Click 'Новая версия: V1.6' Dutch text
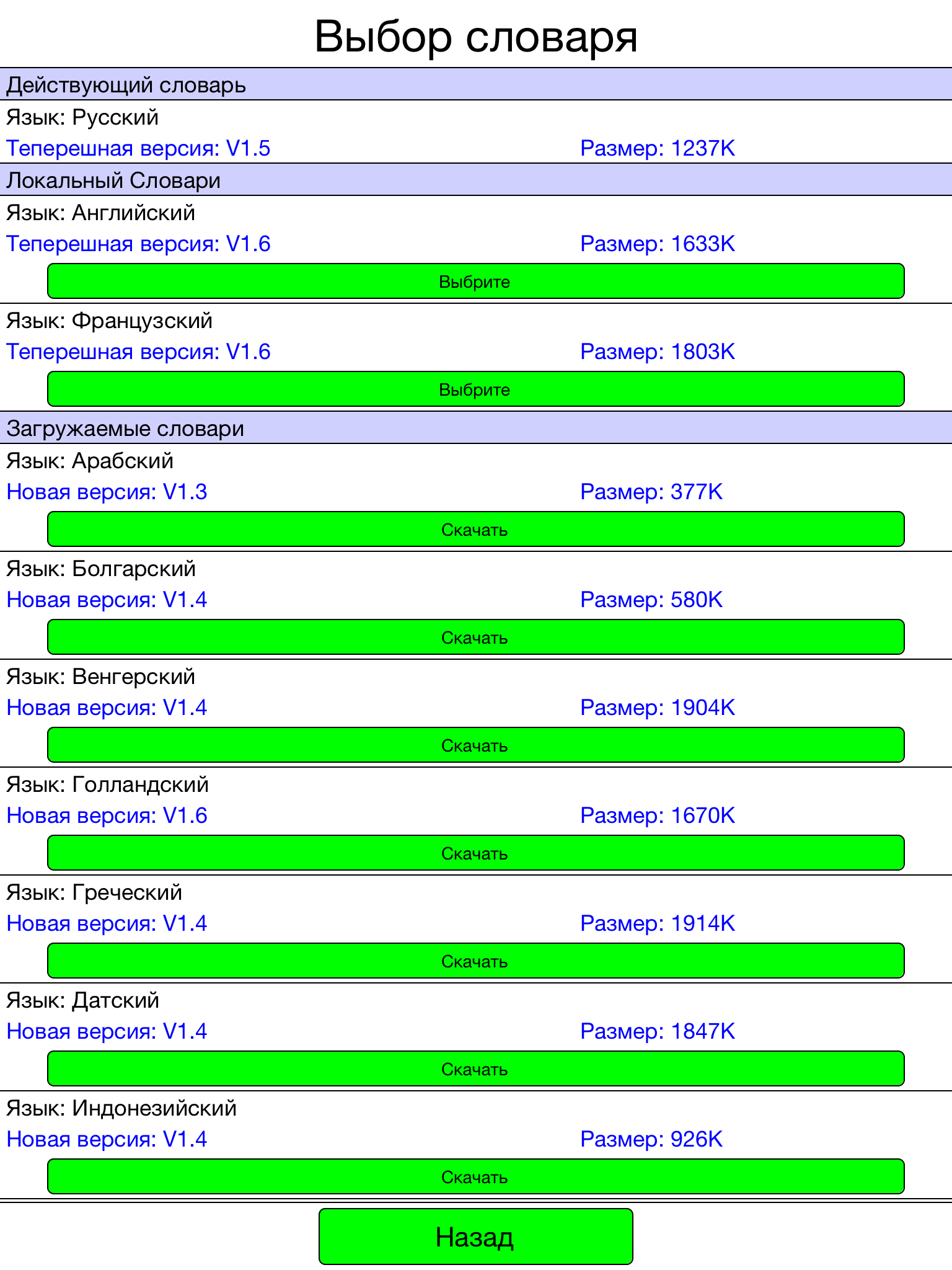 tap(107, 815)
